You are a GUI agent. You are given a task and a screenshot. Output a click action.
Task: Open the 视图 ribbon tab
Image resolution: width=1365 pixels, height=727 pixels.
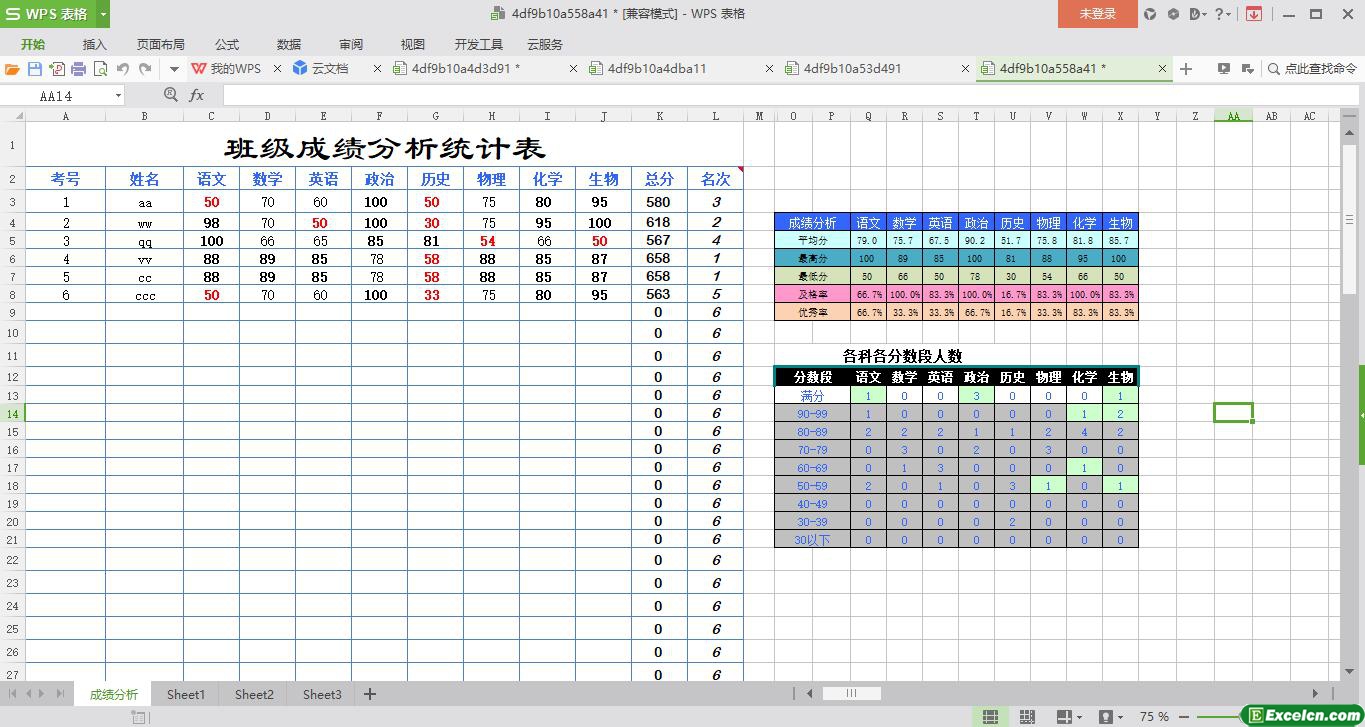coord(412,44)
